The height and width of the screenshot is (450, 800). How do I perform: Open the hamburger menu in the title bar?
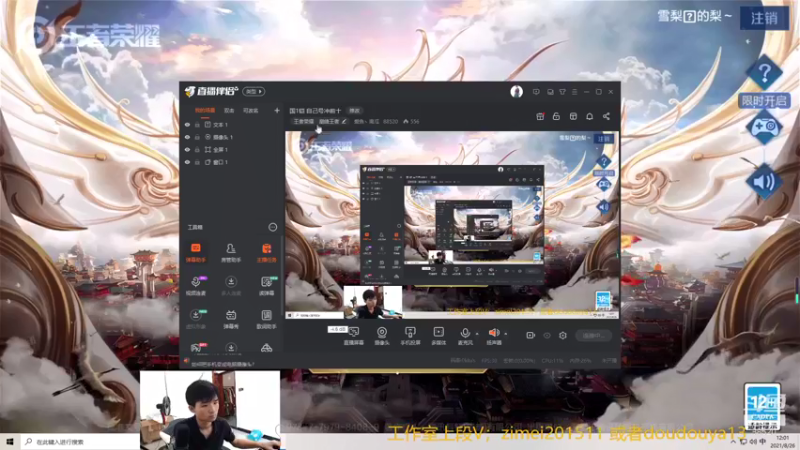pyautogui.click(x=574, y=92)
